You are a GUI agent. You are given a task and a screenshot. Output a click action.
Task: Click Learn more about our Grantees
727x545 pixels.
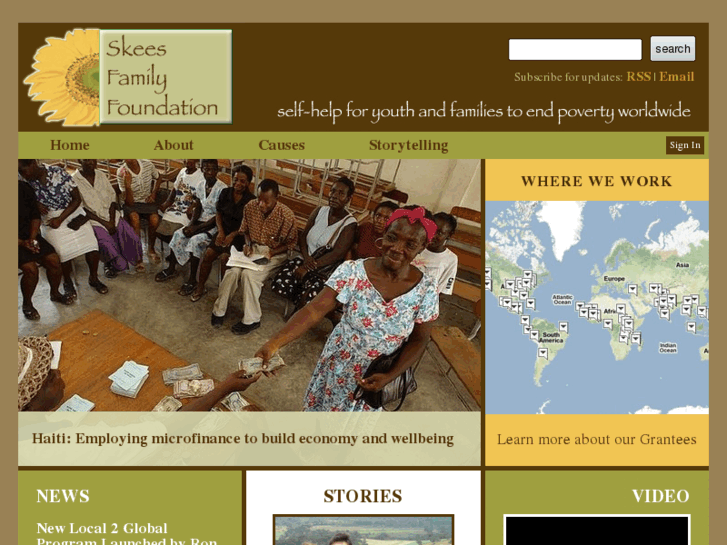597,439
